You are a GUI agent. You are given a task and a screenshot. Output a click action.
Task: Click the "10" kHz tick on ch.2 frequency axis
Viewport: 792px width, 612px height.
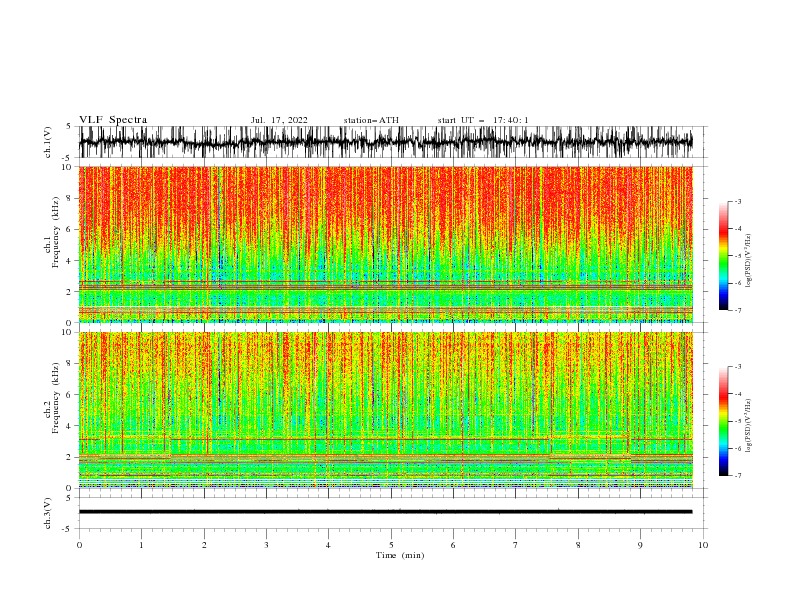coord(67,332)
